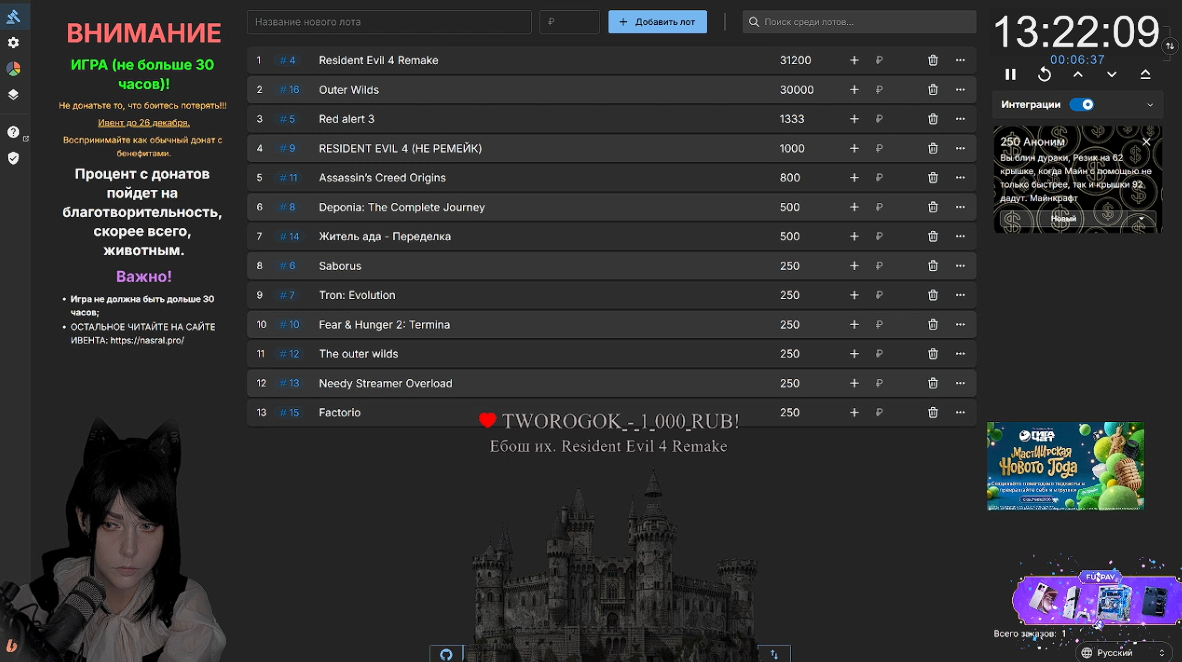Focus the ruble amount input field

pyautogui.click(x=569, y=22)
